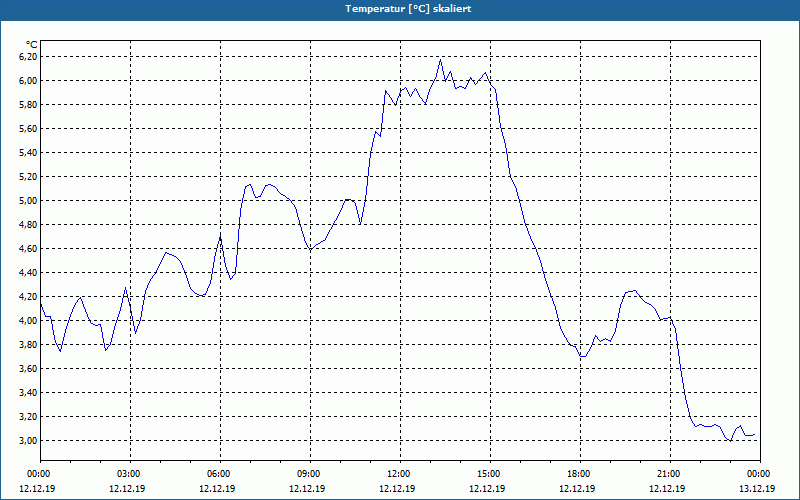The height and width of the screenshot is (500, 800).
Task: Click the 12.12.19 date under 03:00
Action: [127, 488]
